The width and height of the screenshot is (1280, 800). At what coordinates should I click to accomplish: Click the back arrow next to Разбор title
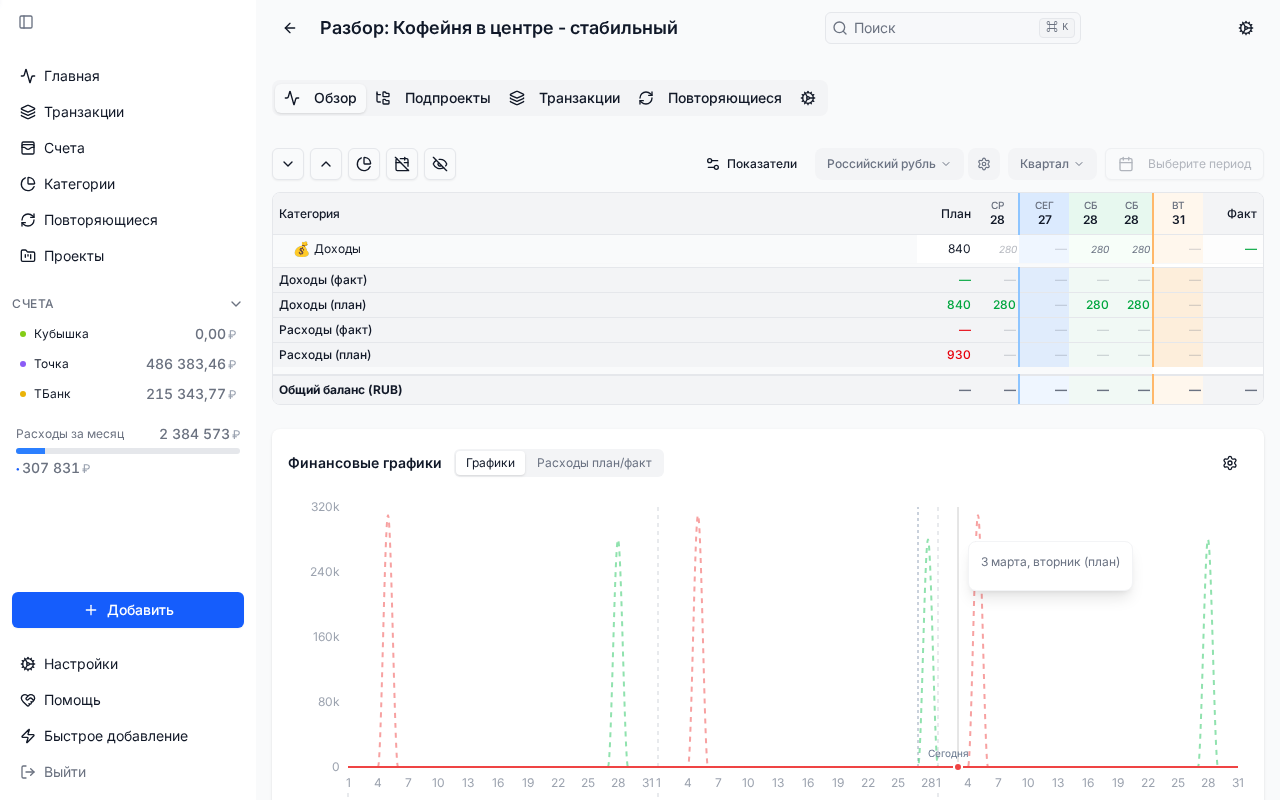pyautogui.click(x=290, y=28)
